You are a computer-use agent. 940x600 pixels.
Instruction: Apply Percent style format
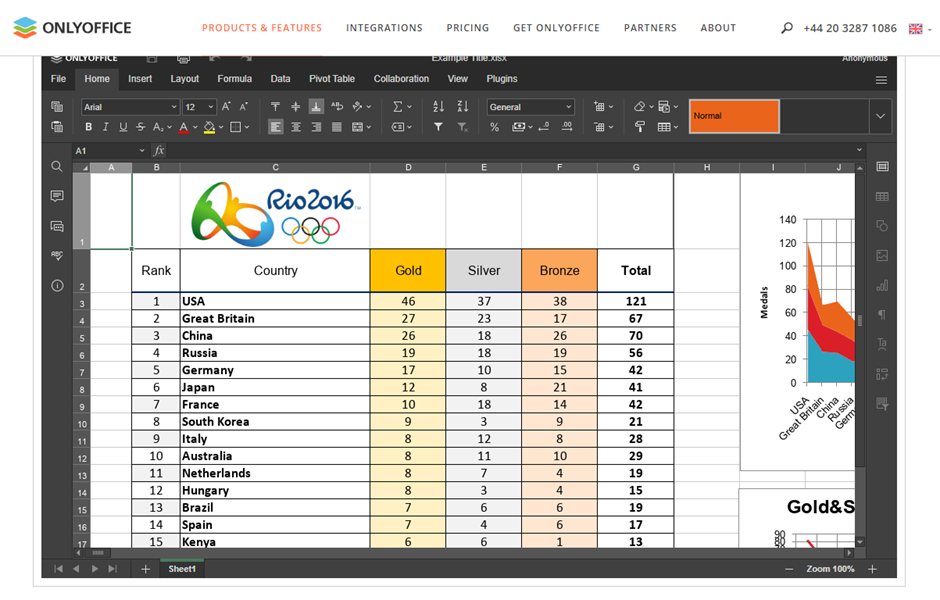pos(494,126)
